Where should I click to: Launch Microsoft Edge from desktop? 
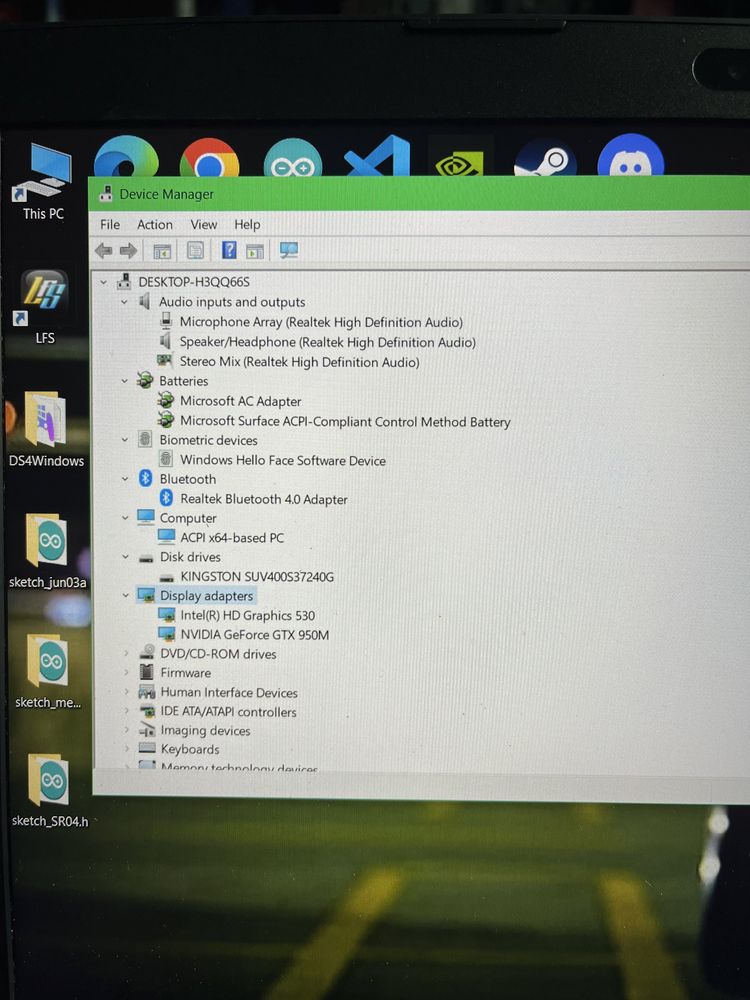click(x=126, y=156)
